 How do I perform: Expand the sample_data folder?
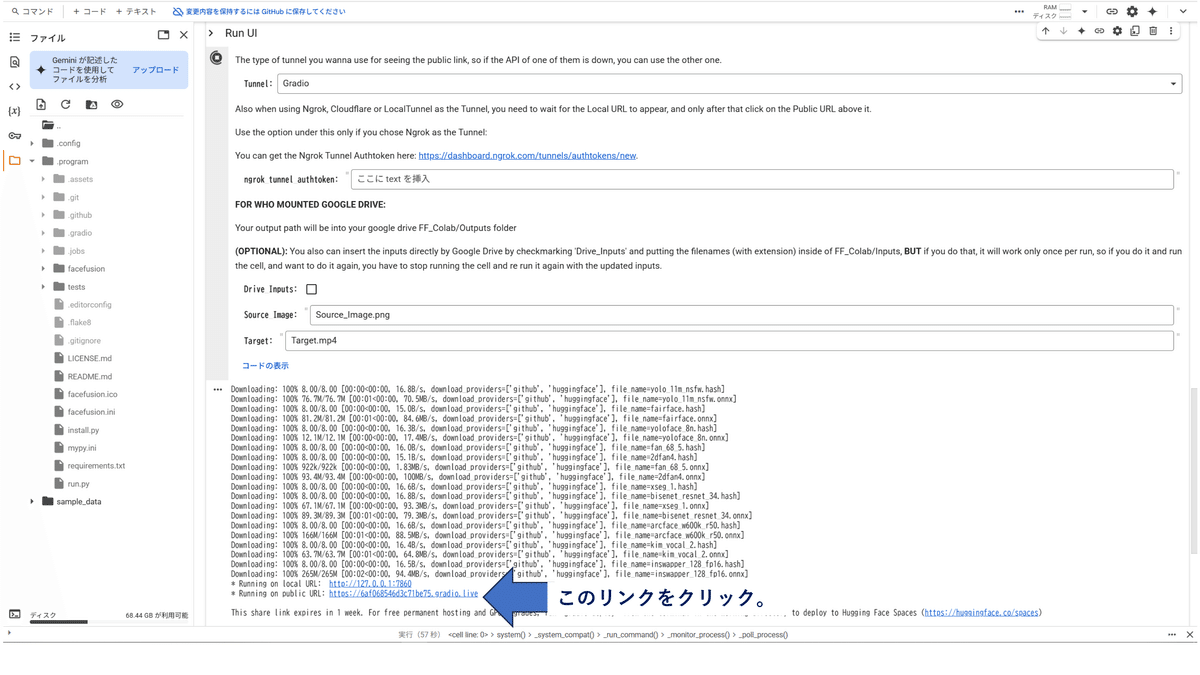(32, 502)
